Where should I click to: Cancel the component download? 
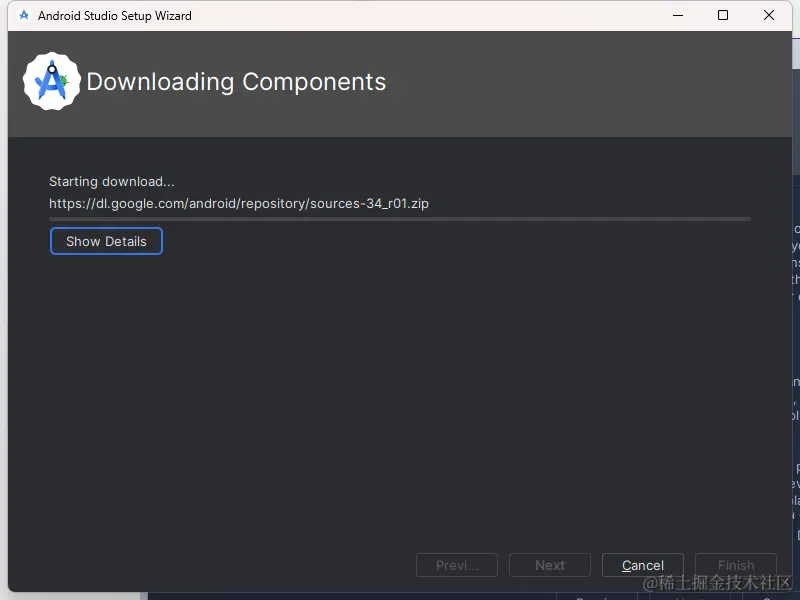(x=642, y=565)
